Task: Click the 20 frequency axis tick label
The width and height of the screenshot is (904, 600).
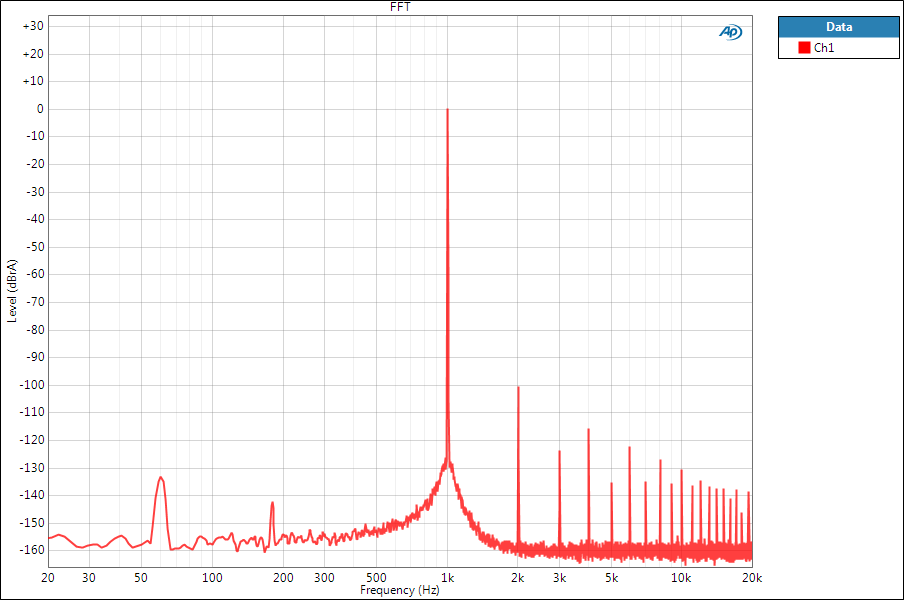Action: coord(48,578)
